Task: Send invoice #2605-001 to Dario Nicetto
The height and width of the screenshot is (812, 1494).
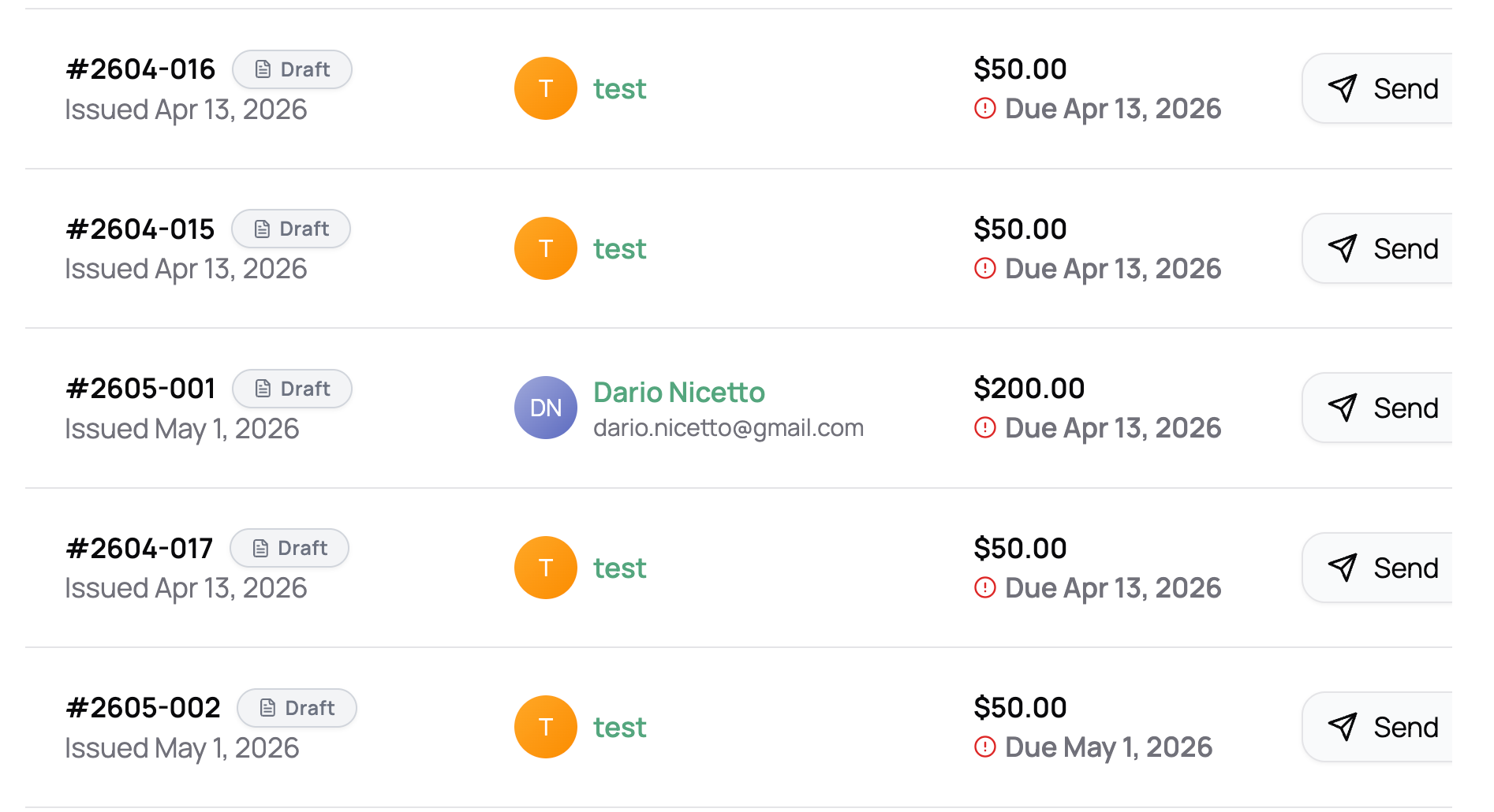Action: pos(1378,408)
